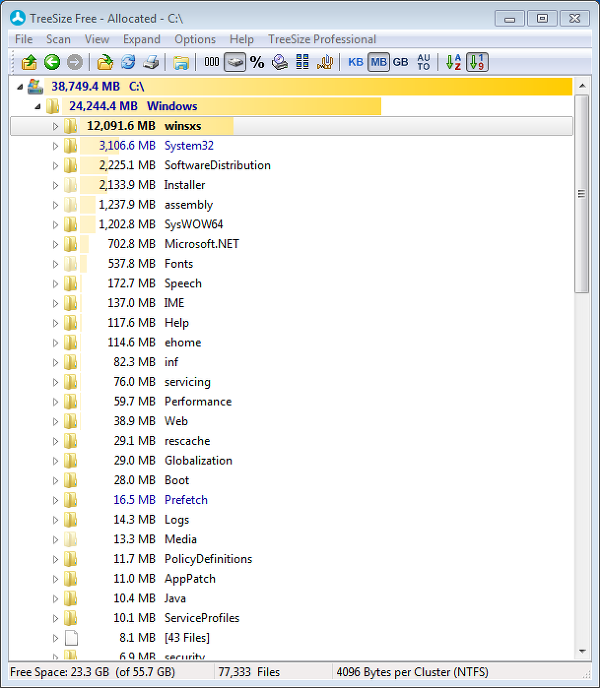This screenshot has width=600, height=688.
Task: Open the View menu
Action: pyautogui.click(x=97, y=39)
